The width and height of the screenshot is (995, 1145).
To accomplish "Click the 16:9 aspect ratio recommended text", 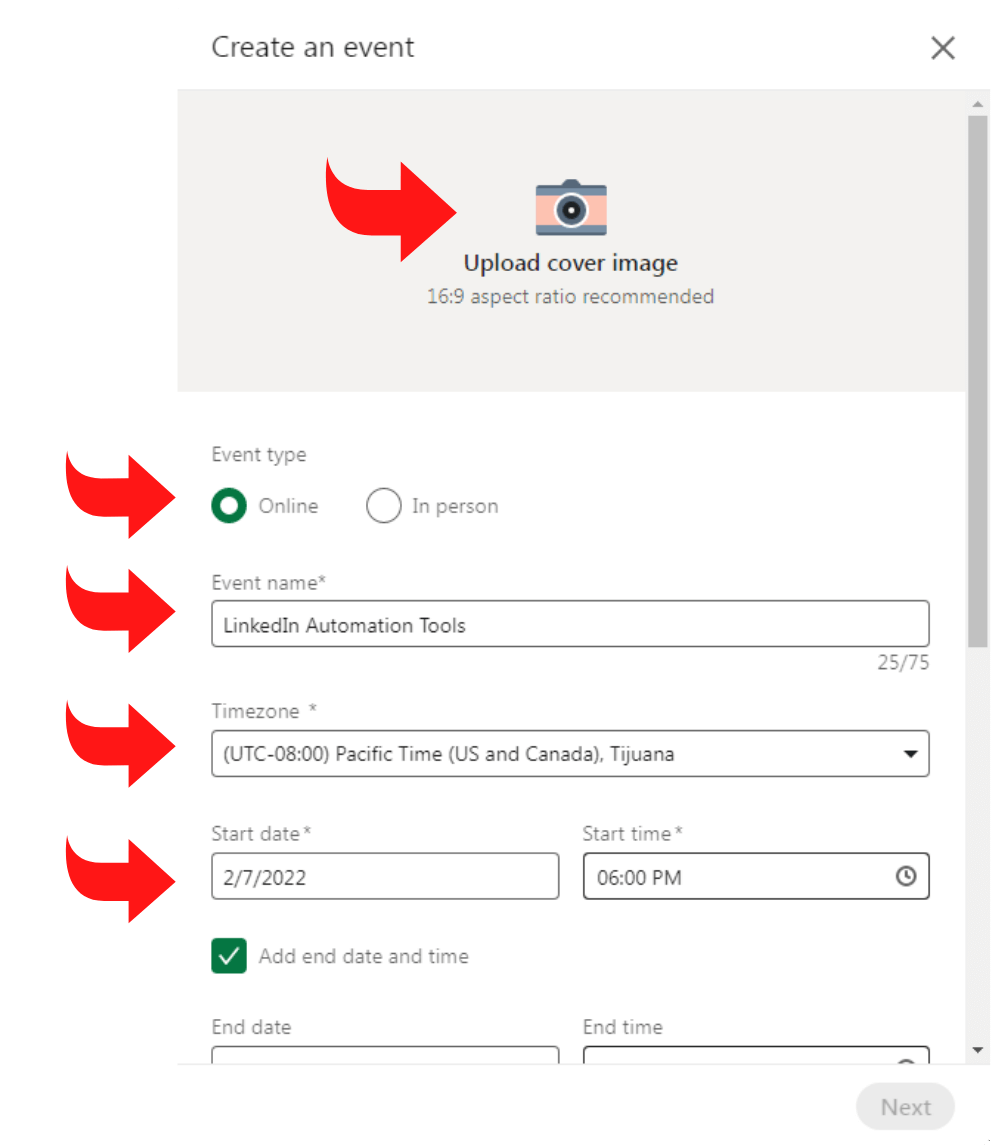I will (x=570, y=296).
